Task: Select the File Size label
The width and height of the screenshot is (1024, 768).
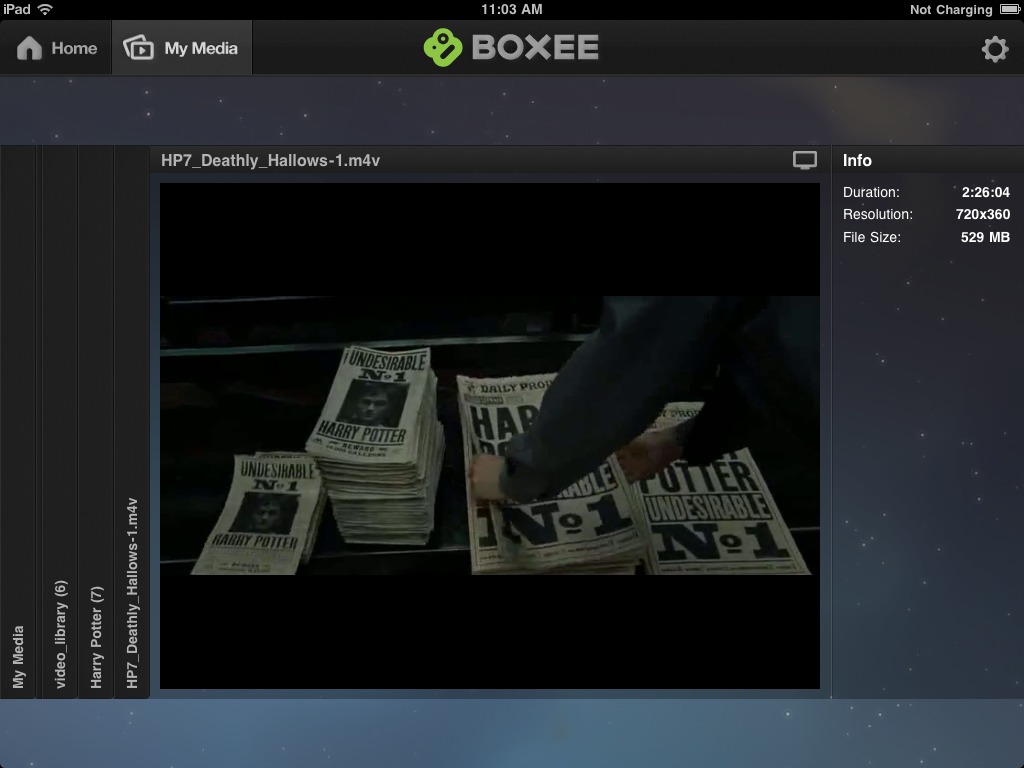Action: [872, 237]
